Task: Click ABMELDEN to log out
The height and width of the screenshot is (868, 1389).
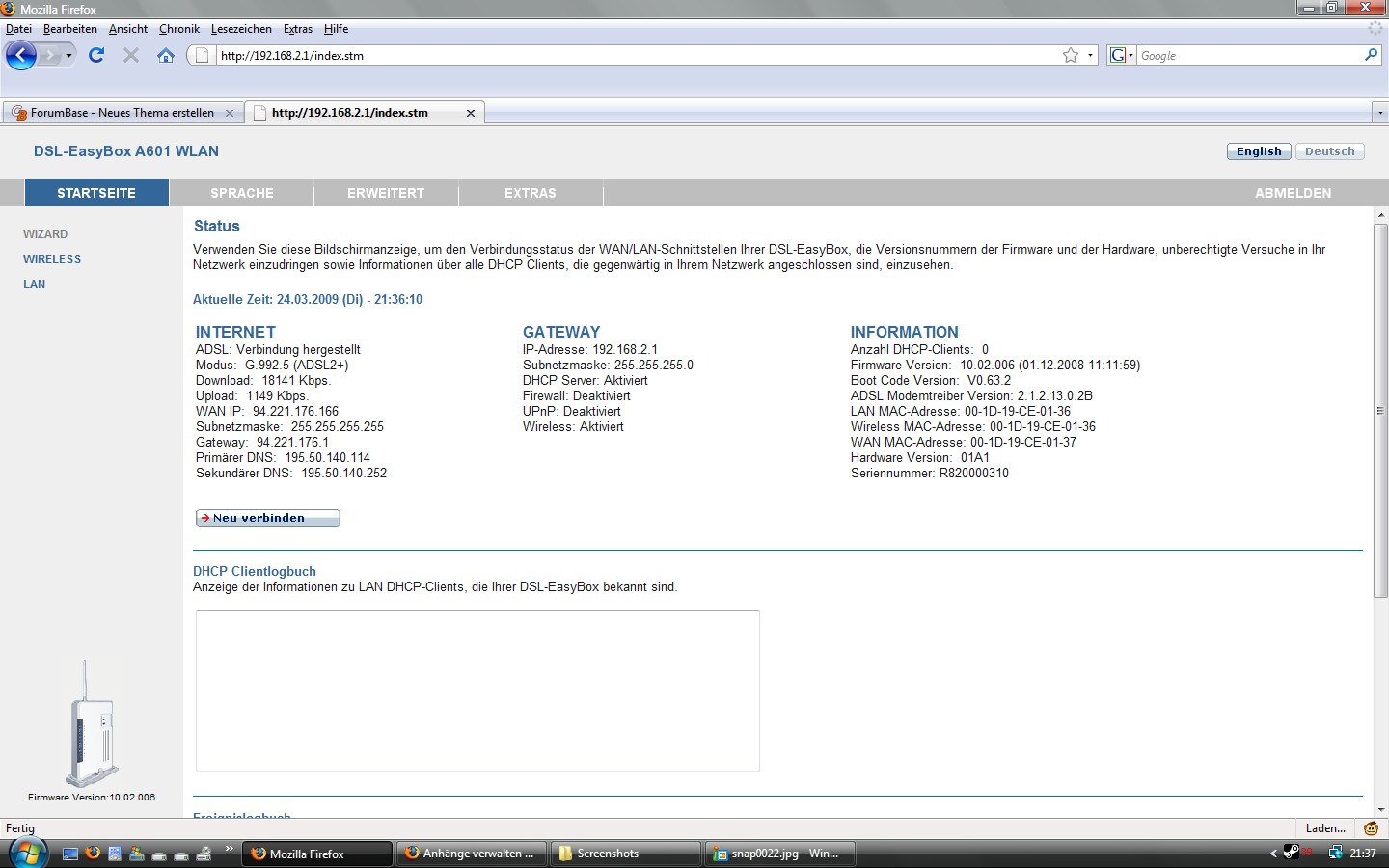Action: click(1293, 193)
